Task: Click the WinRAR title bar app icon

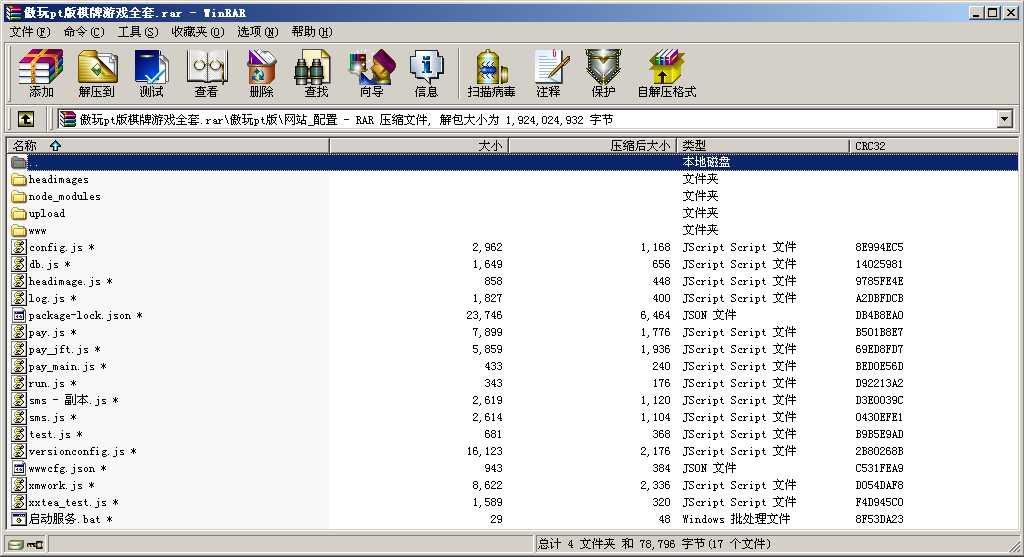Action: 13,12
